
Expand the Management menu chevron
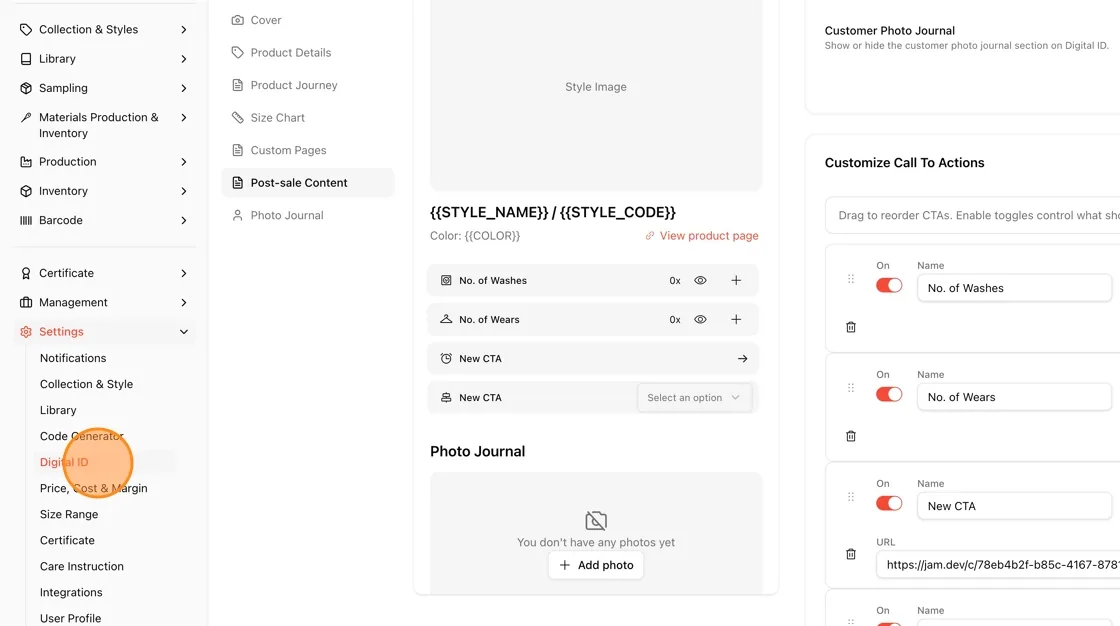(x=184, y=302)
